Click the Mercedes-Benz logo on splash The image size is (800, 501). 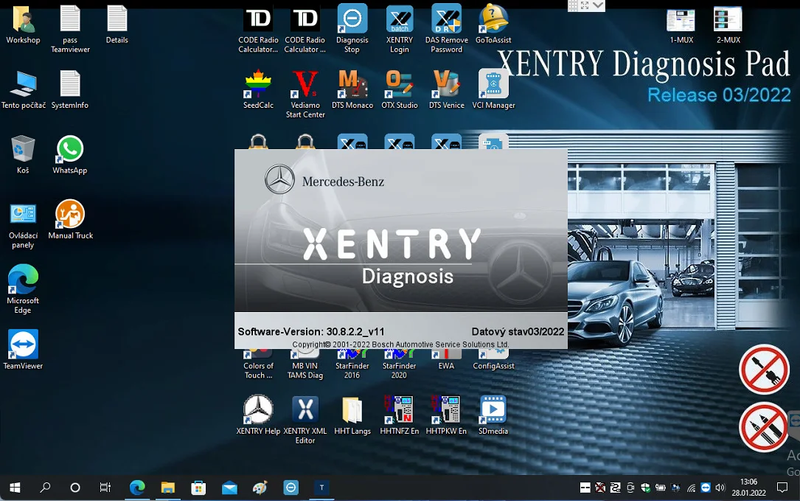coord(280,180)
